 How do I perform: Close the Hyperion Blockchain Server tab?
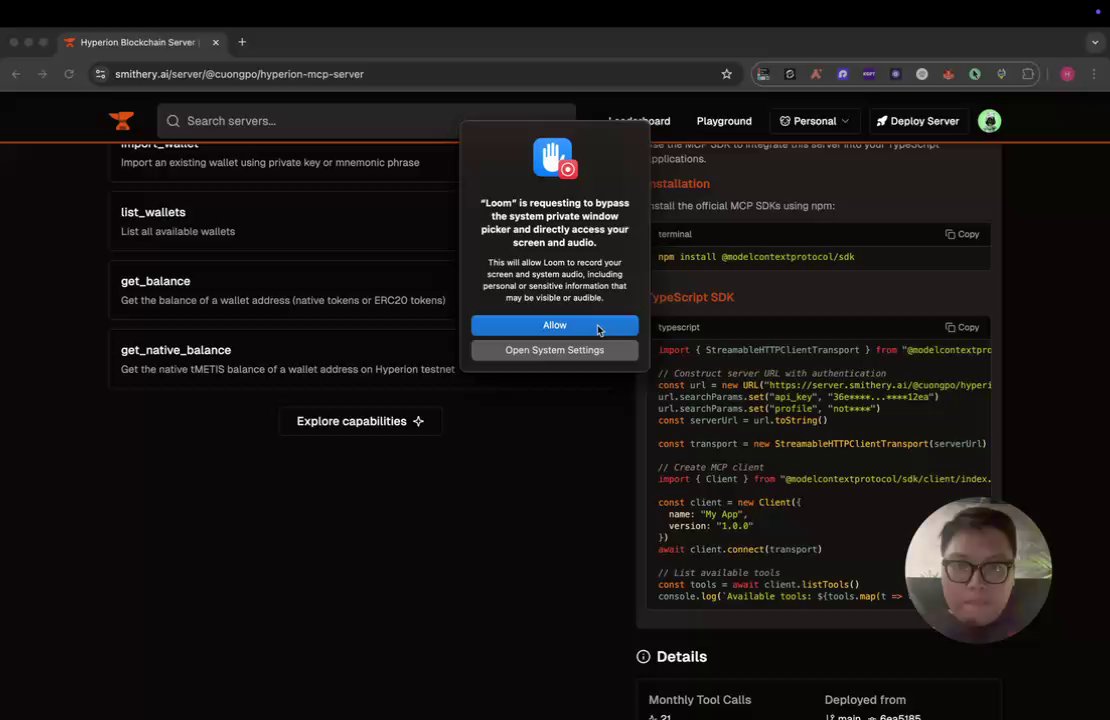[216, 42]
